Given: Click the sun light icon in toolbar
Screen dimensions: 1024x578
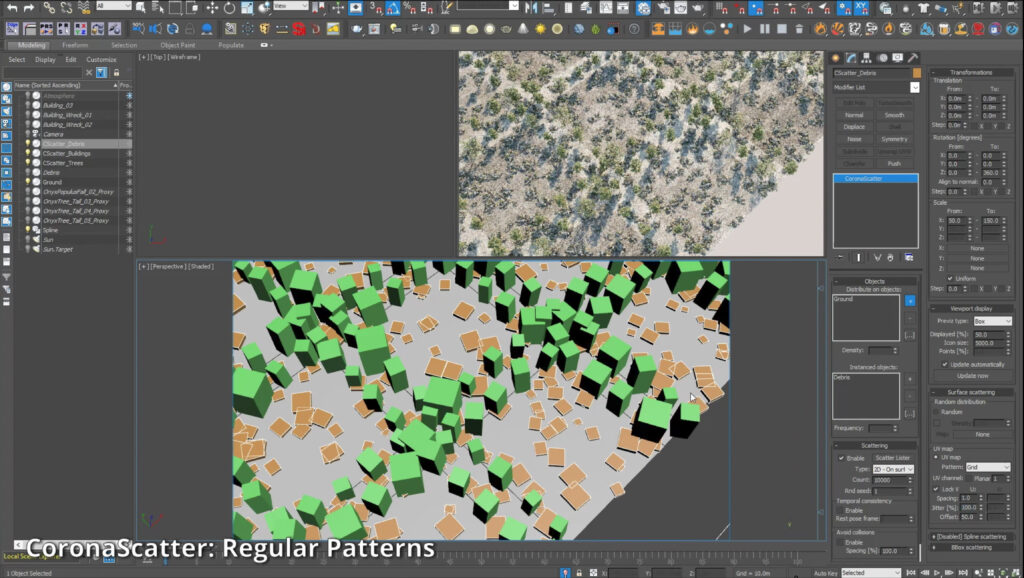Looking at the screenshot, I should pos(540,29).
